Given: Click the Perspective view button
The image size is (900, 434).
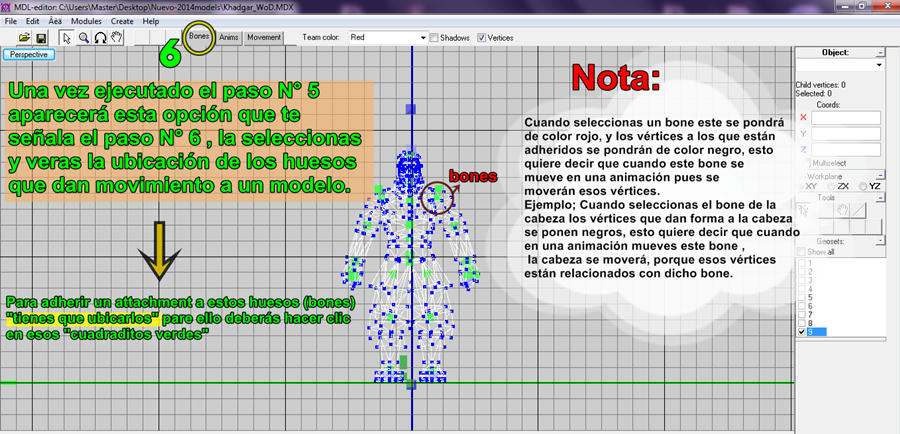Looking at the screenshot, I should (x=29, y=55).
